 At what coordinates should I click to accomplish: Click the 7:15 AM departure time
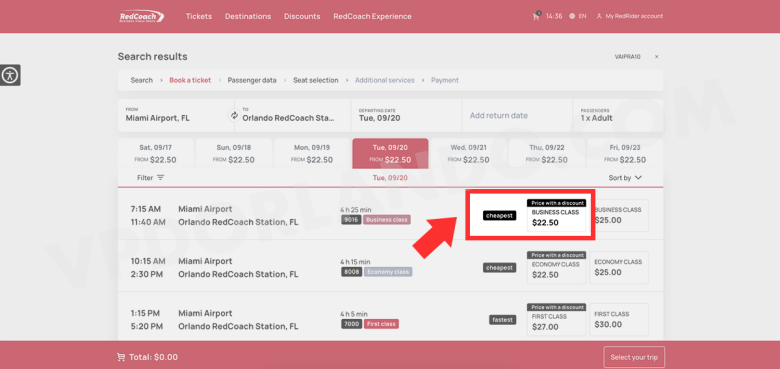tap(147, 209)
